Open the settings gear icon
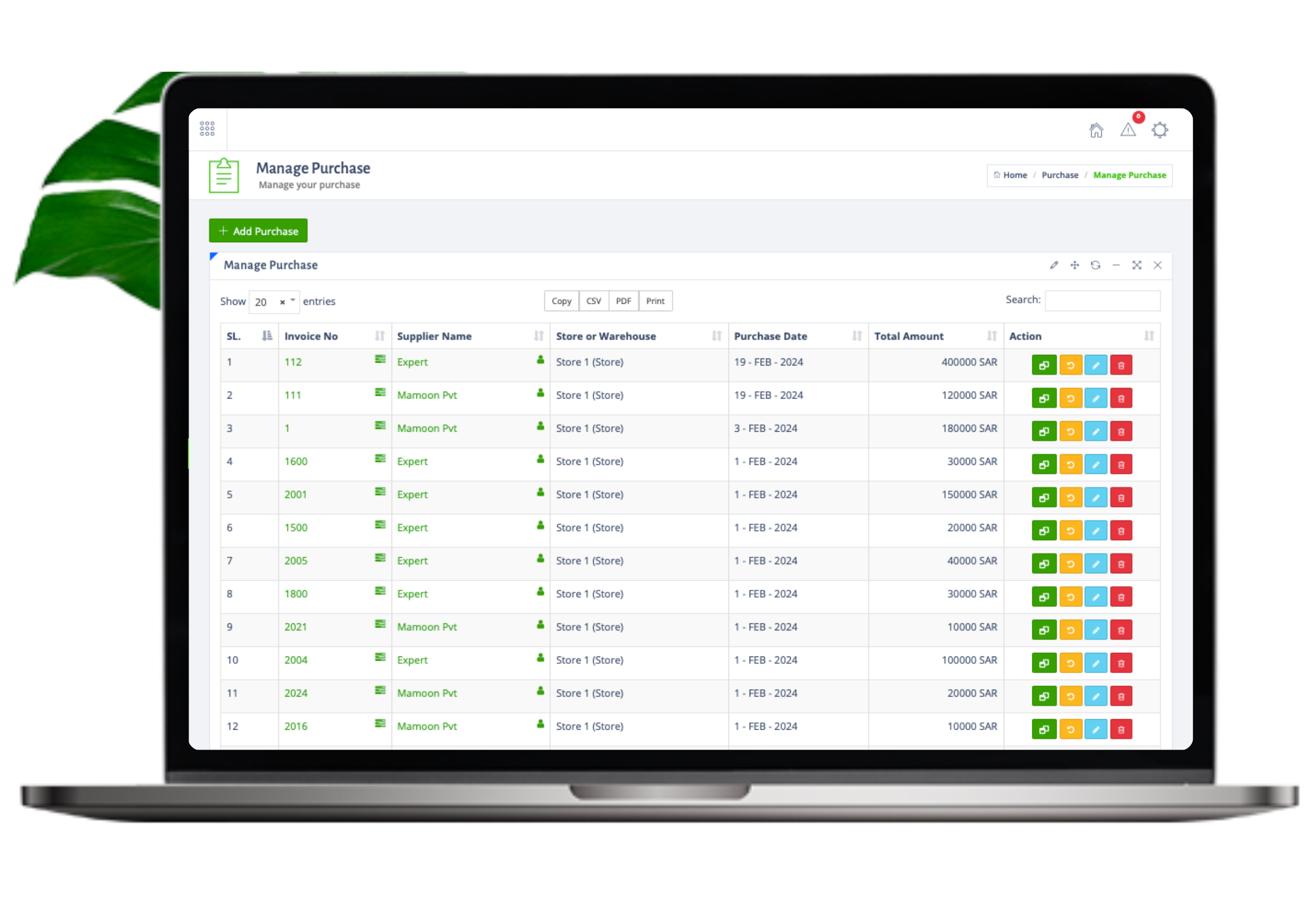 (x=1159, y=131)
